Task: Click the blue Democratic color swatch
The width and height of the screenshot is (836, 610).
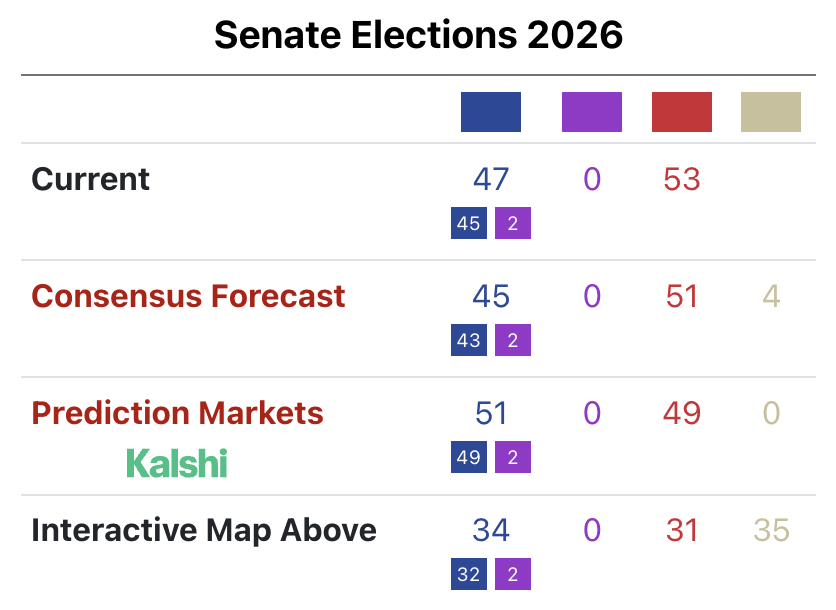Action: 490,112
